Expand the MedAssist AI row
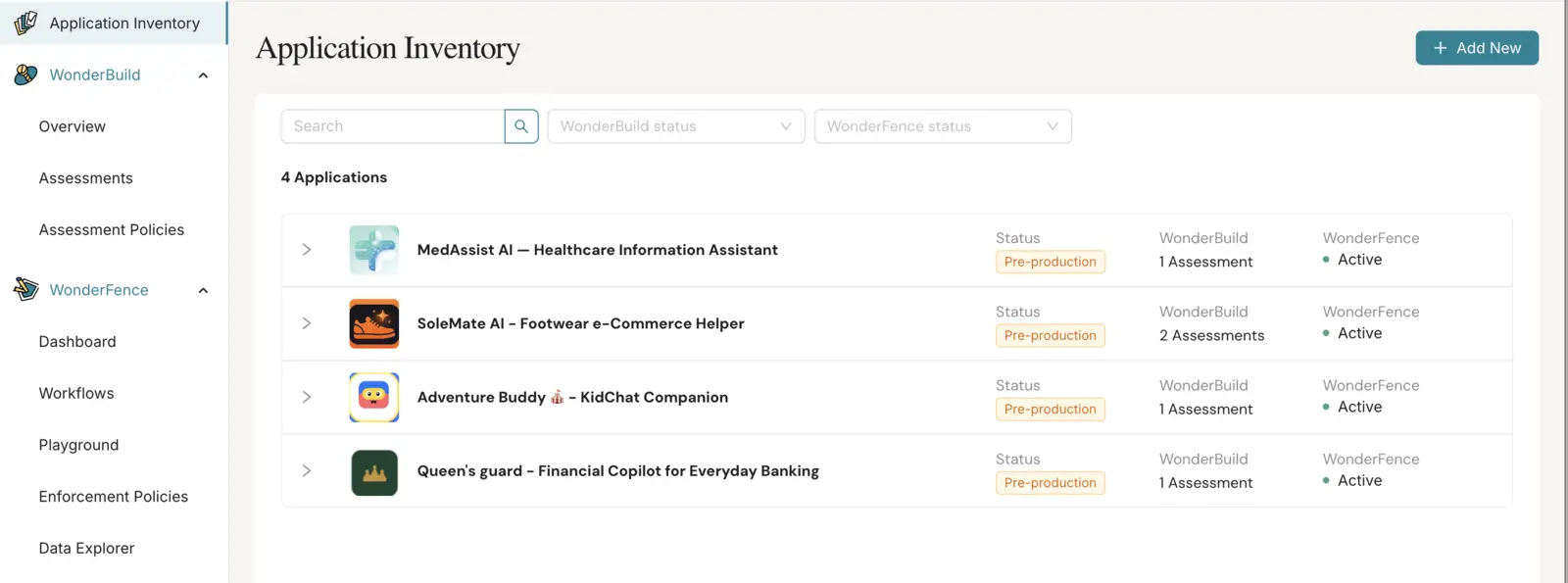The width and height of the screenshot is (1568, 583). pos(307,250)
